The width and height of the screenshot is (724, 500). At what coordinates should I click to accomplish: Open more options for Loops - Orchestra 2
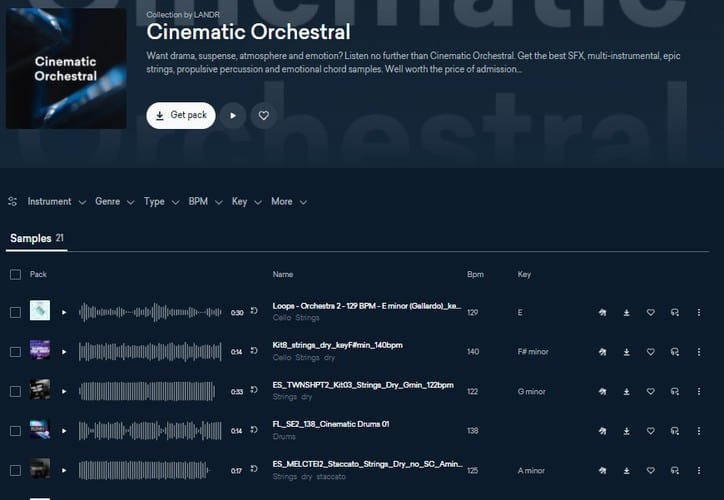coord(699,313)
